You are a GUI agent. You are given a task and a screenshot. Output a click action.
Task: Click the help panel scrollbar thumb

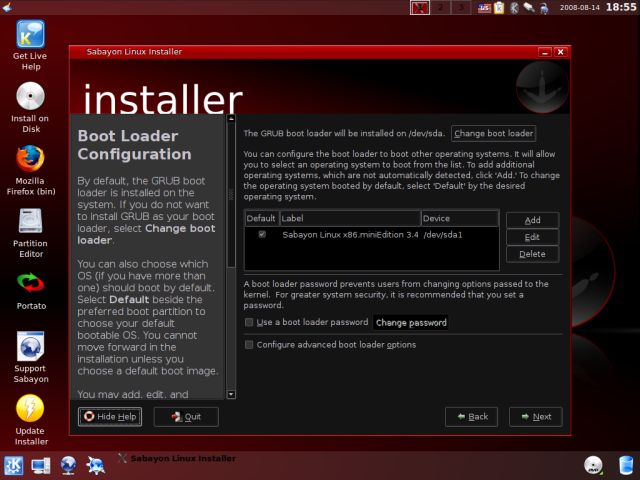[x=231, y=195]
